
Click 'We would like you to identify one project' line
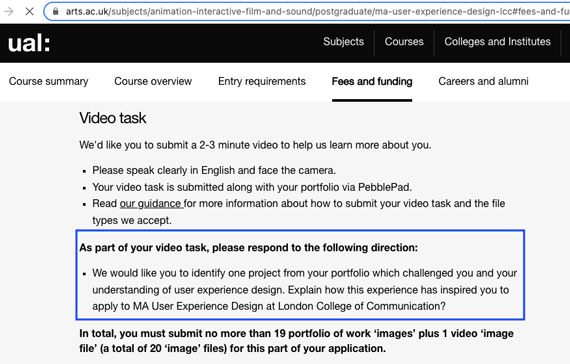coord(304,273)
